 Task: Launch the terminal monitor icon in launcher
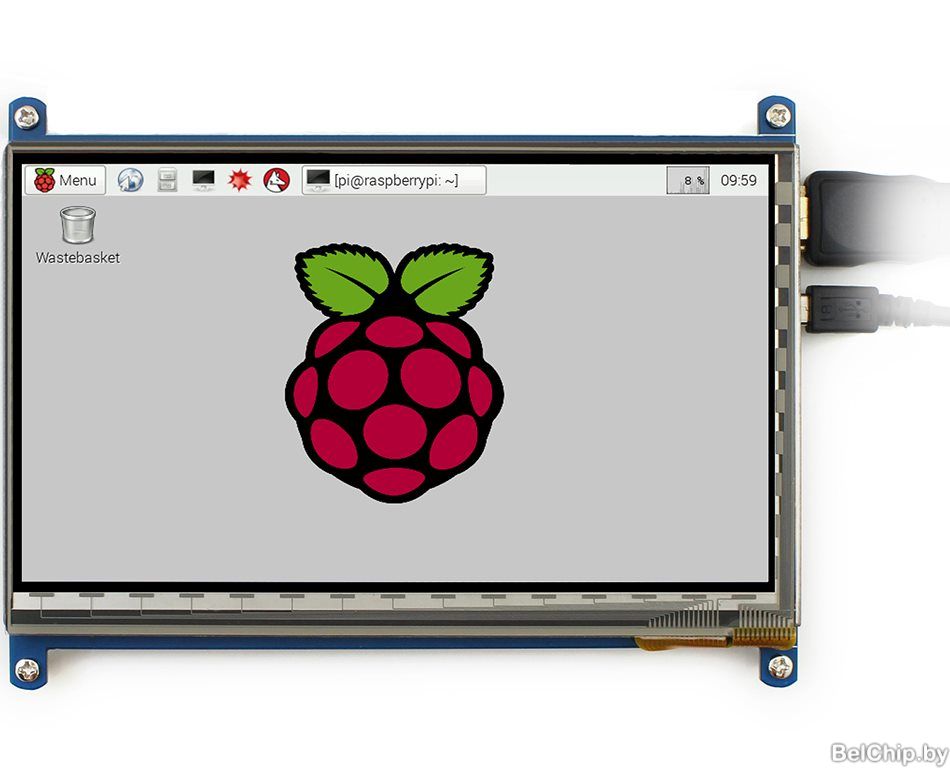pos(204,180)
